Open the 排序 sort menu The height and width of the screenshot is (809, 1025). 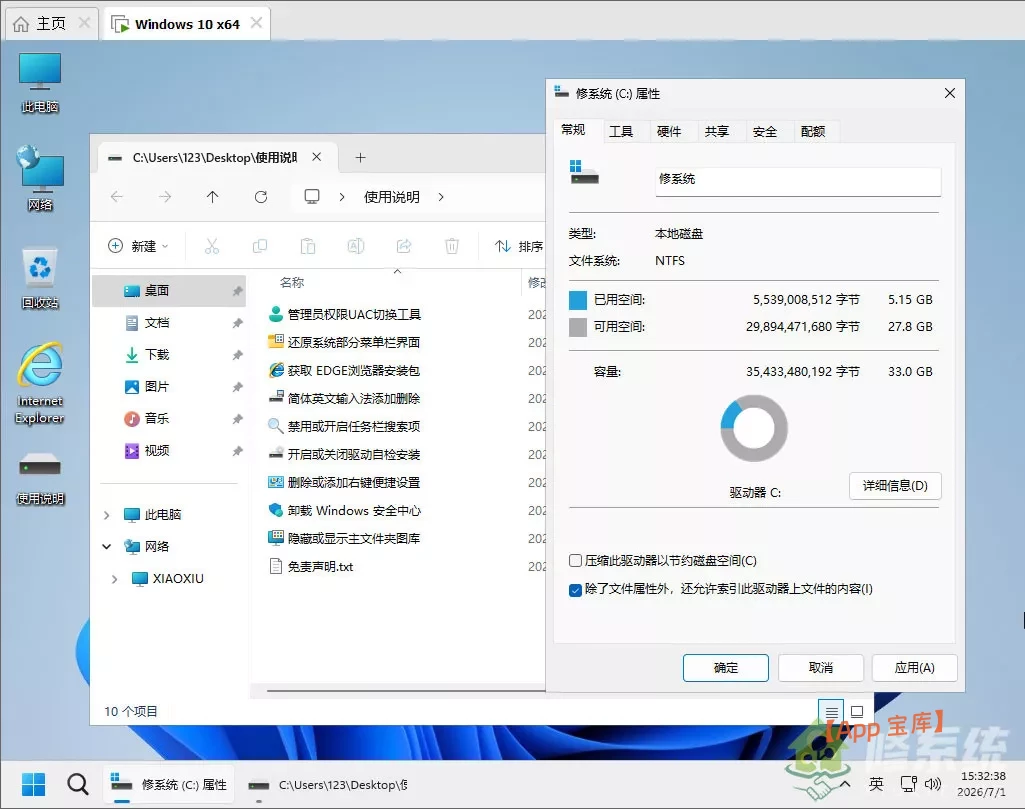(x=519, y=246)
